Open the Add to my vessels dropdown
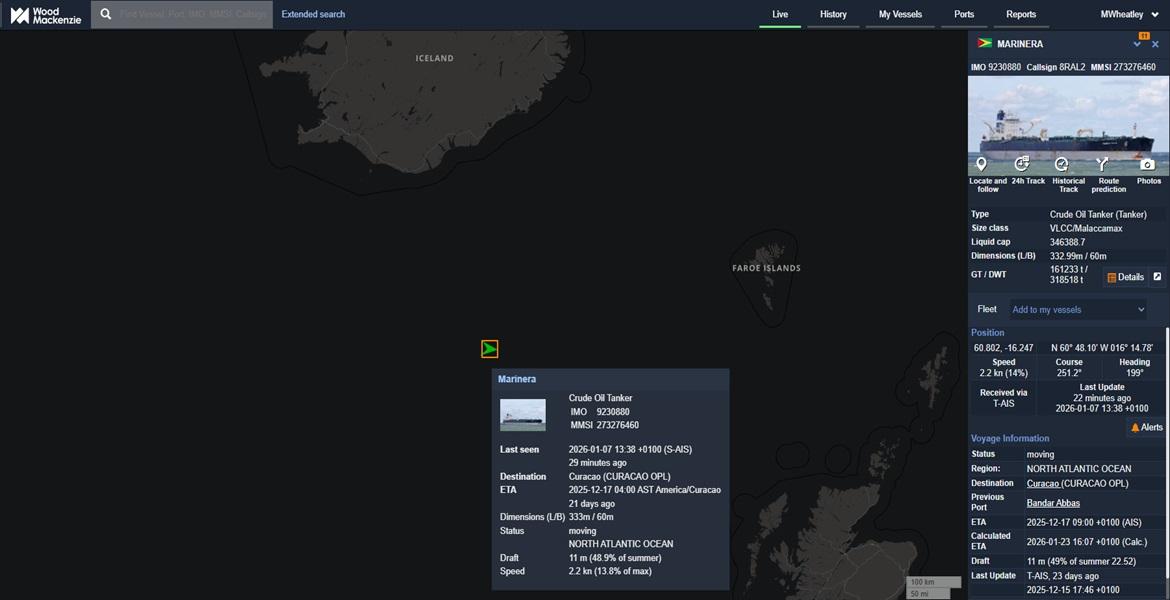The image size is (1170, 600). pos(1077,310)
